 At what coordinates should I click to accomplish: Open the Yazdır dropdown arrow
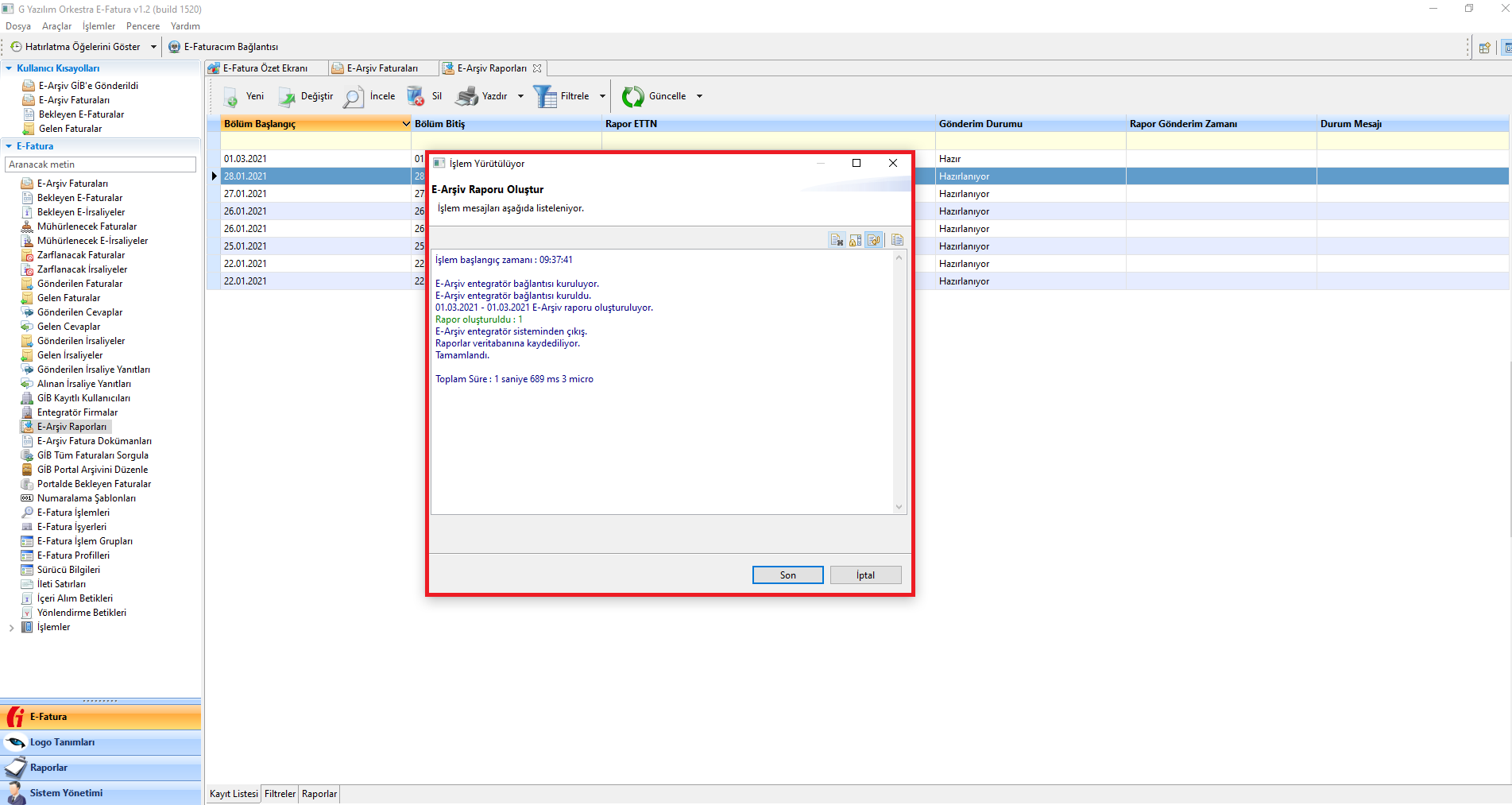pos(521,97)
